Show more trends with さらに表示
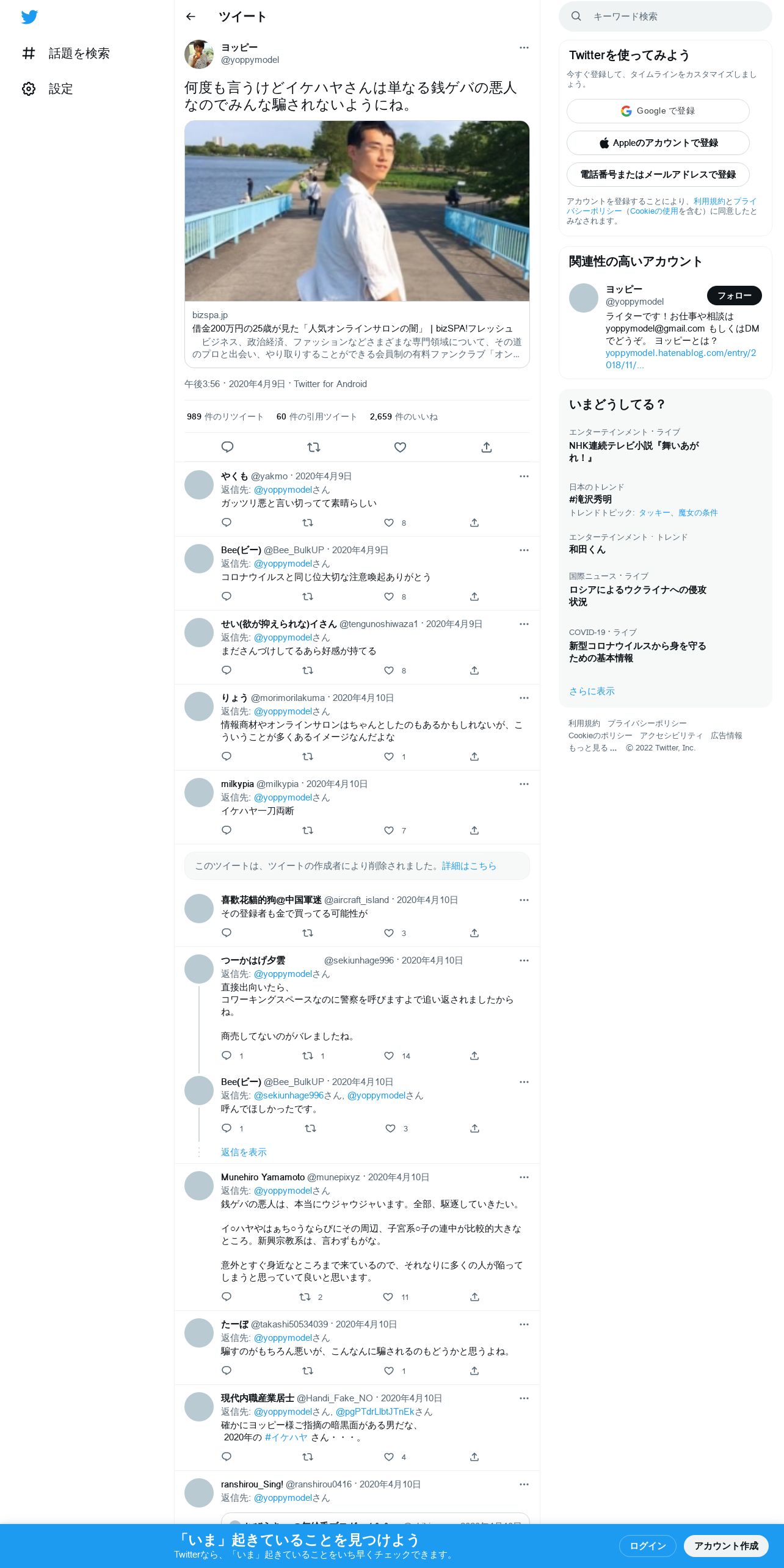The image size is (784, 1568). point(592,691)
